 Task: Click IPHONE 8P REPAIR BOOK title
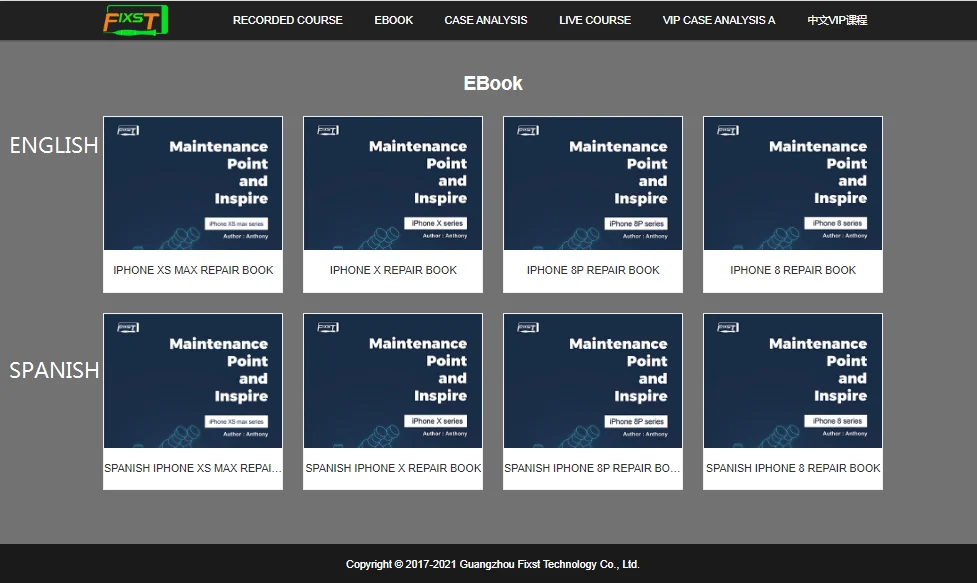[x=593, y=270]
